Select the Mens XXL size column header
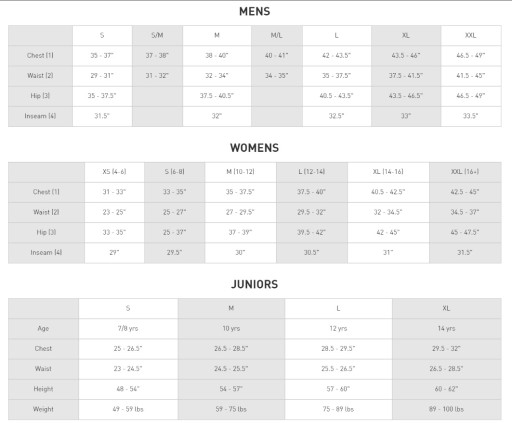Screen dimensions: 512x423 pyautogui.click(x=471, y=35)
